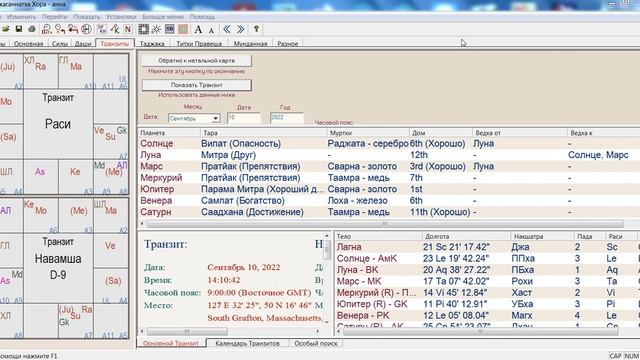The width and height of the screenshot is (640, 360).
Task: Open the Показать menu
Action: (87, 17)
